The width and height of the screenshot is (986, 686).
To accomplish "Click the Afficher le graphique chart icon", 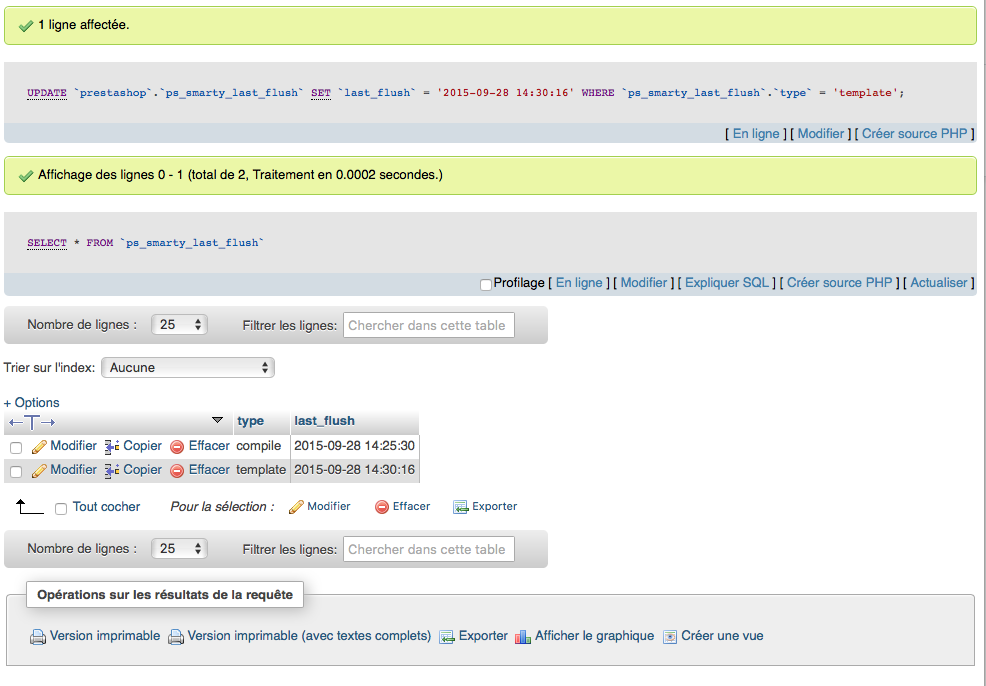I will (x=523, y=637).
